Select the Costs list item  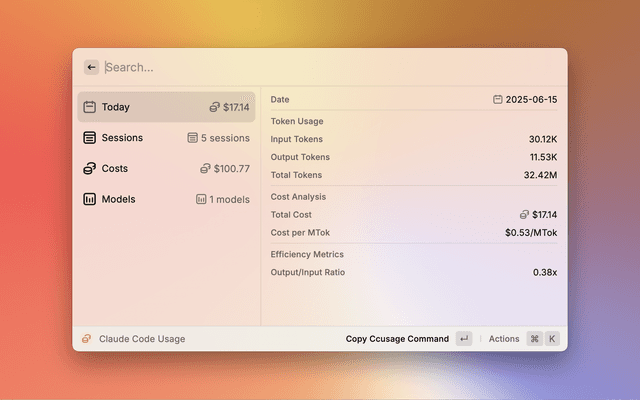pyautogui.click(x=166, y=169)
